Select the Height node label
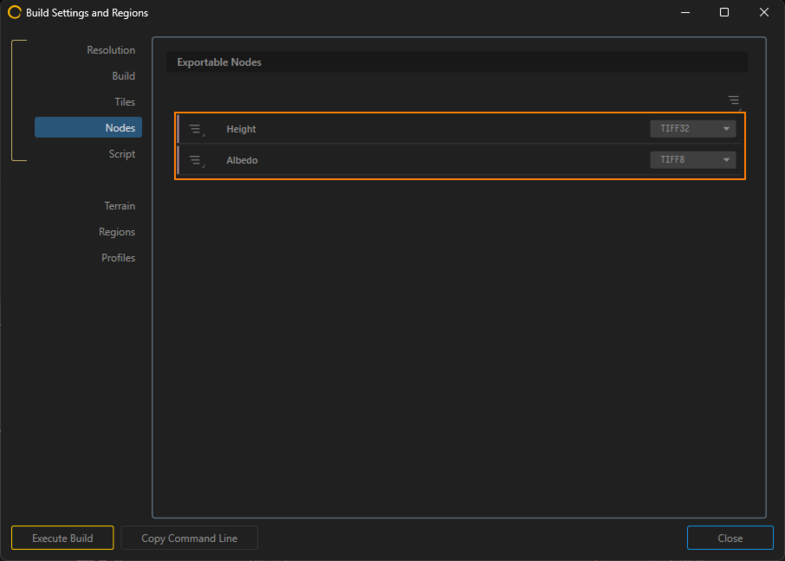 click(x=241, y=129)
